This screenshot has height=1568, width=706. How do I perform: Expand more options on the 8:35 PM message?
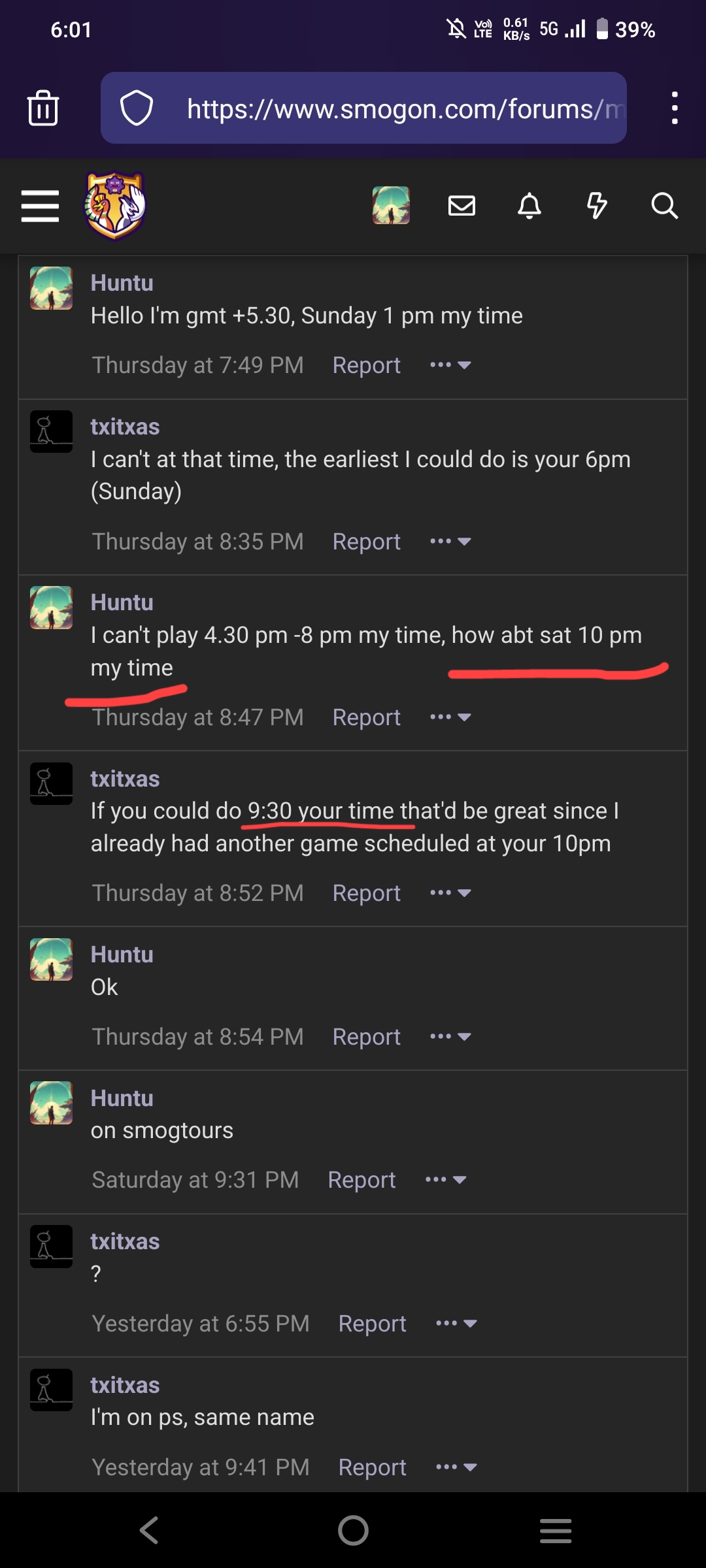tap(450, 542)
